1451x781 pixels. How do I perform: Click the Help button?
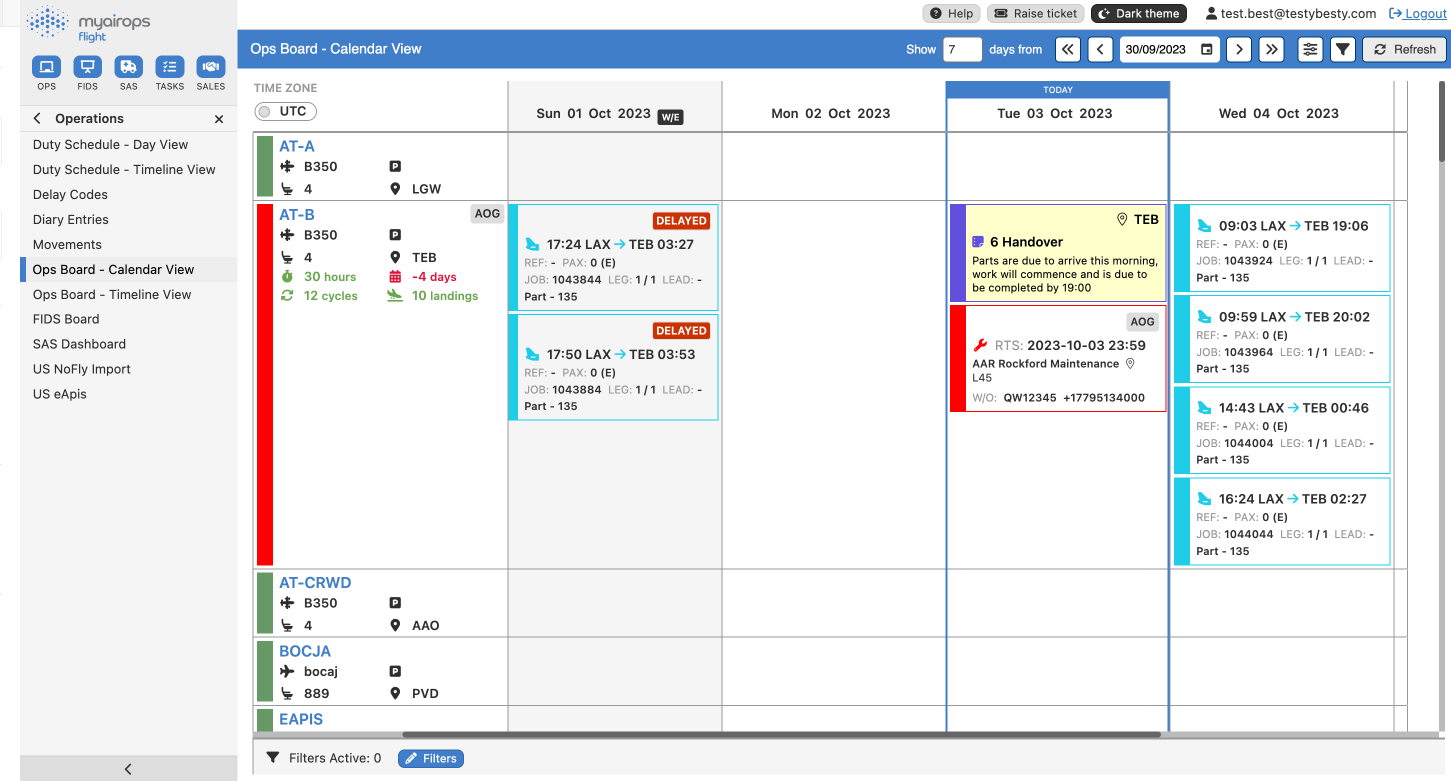[x=951, y=14]
